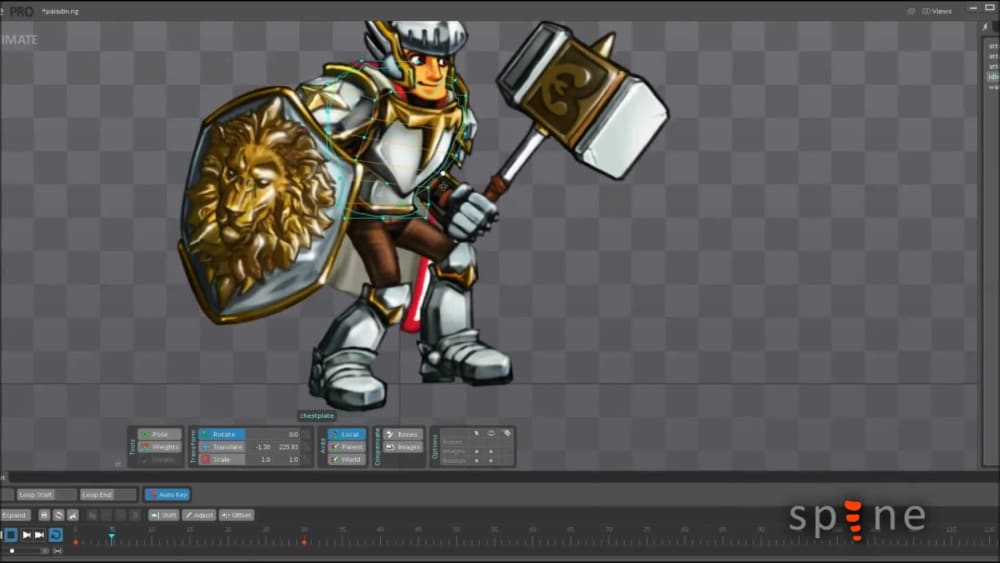Activate the Scale transform button

(221, 460)
